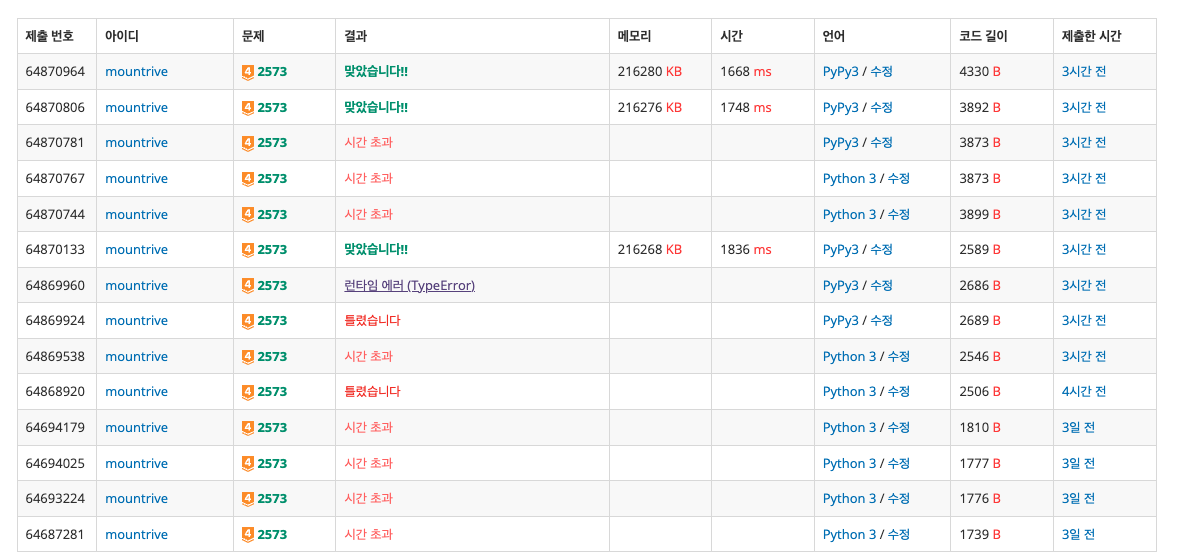The image size is (1186, 557).
Task: Edit submission 64693224 via 수정 link
Action: 899,499
